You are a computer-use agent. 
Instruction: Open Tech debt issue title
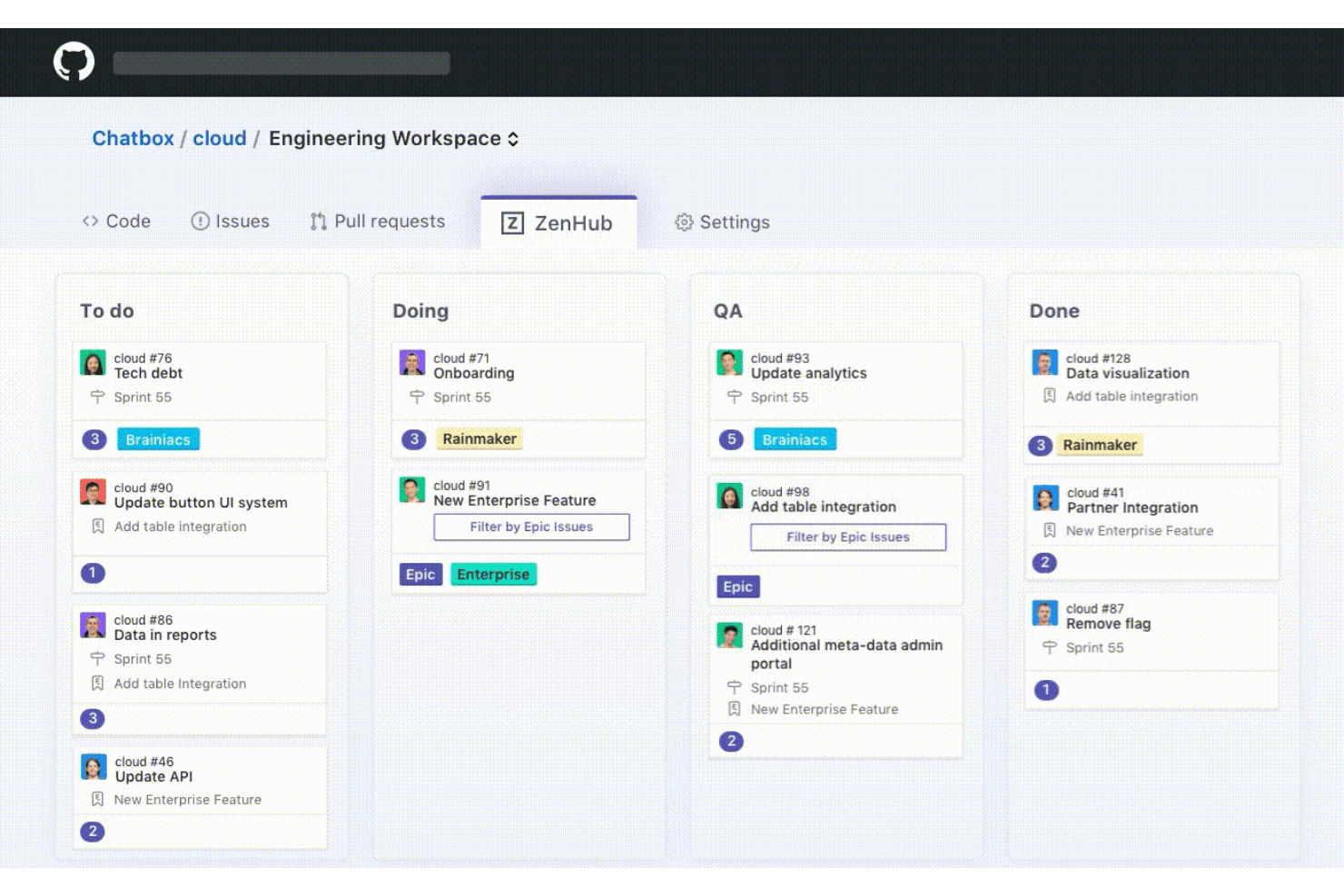(x=148, y=373)
